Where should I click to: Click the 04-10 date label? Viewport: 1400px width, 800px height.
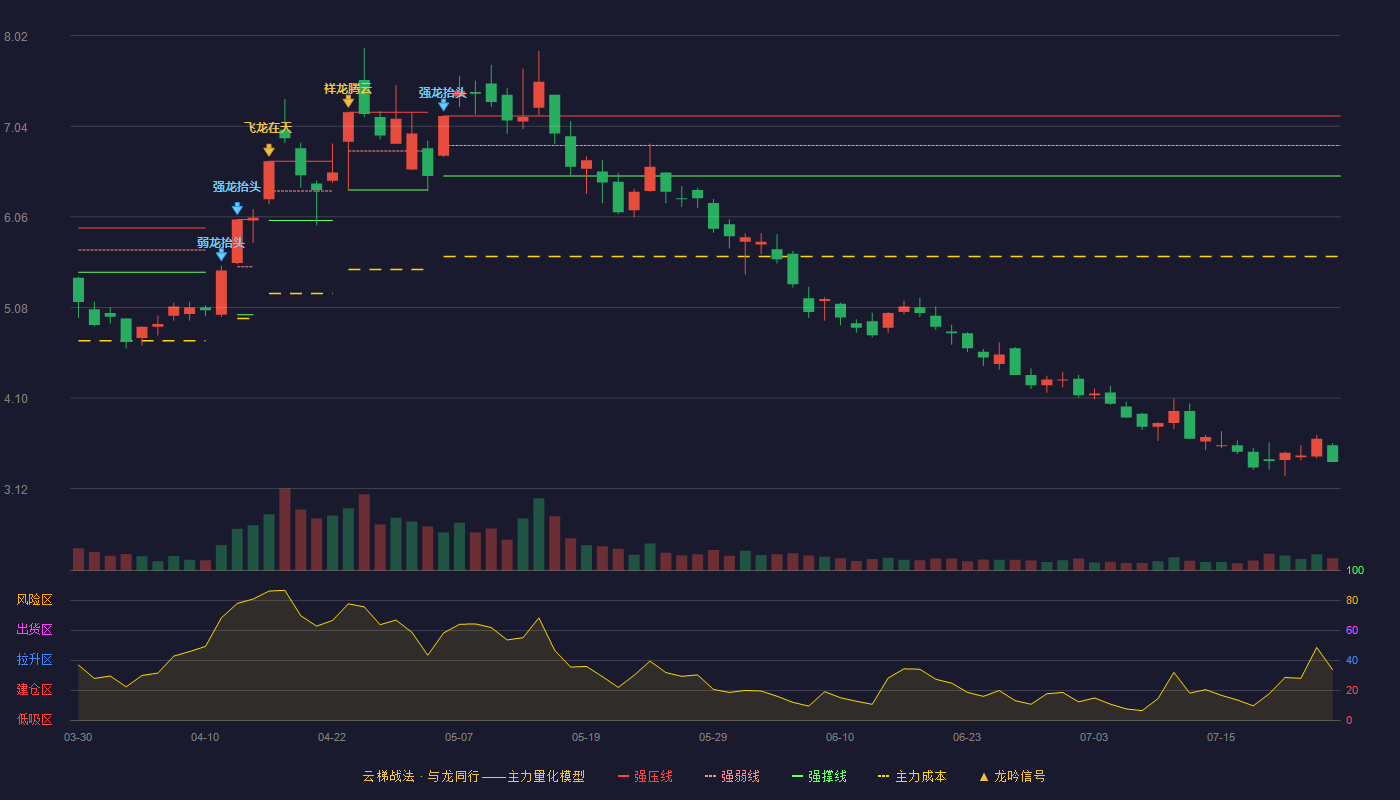(205, 737)
